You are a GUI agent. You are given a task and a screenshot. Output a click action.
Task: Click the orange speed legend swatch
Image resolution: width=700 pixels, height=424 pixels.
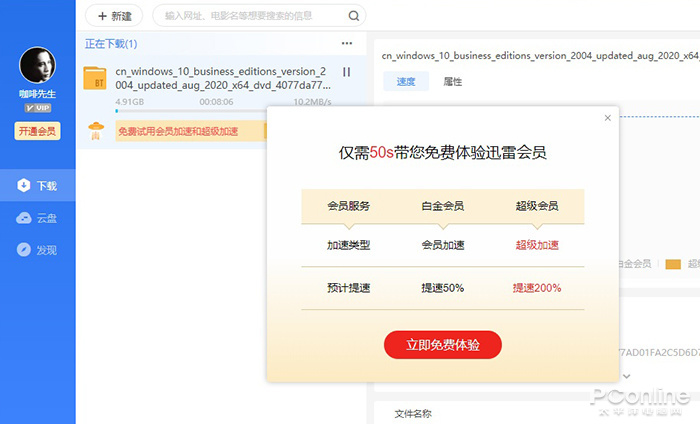(673, 264)
